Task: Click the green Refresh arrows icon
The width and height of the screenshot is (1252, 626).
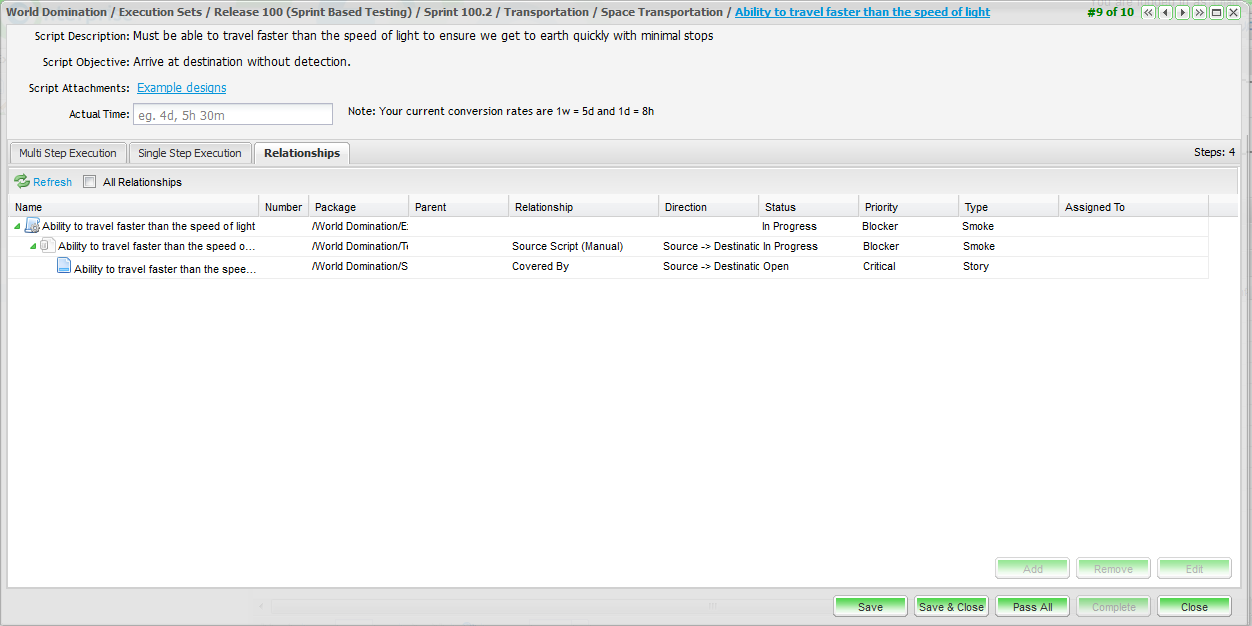Action: [x=22, y=182]
